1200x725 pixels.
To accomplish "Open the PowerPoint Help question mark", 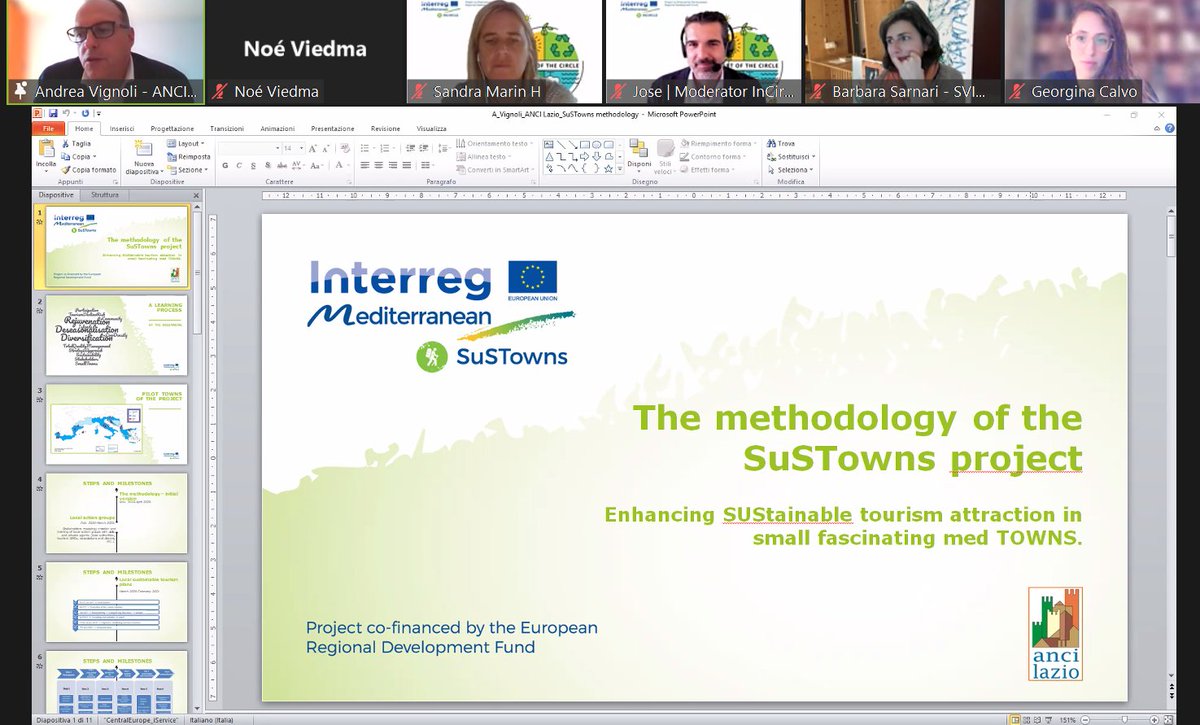I will click(x=1169, y=129).
